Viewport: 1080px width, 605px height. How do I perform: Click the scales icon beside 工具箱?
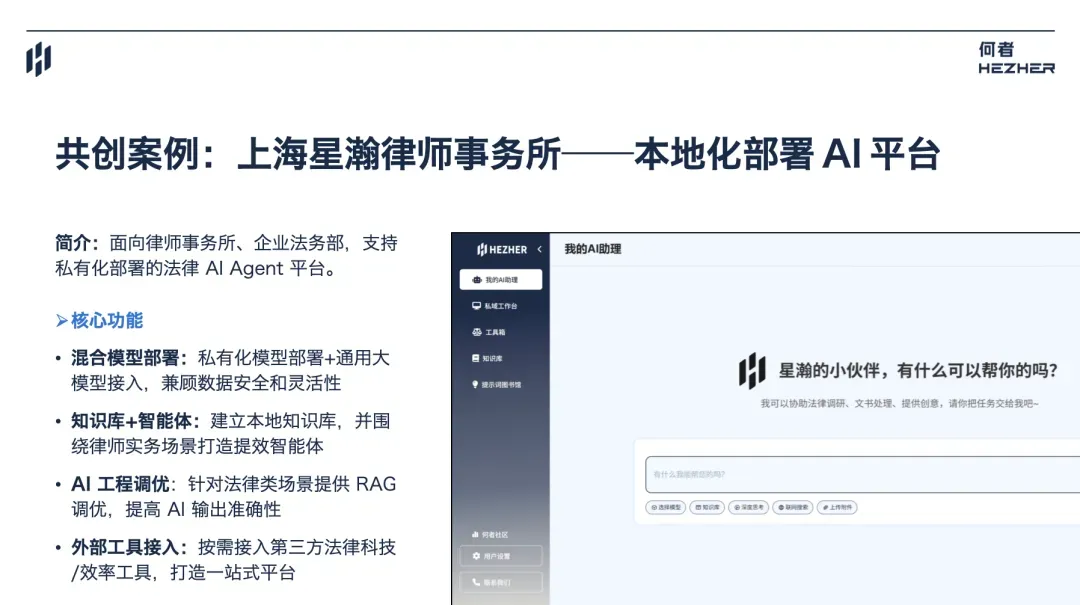(477, 332)
